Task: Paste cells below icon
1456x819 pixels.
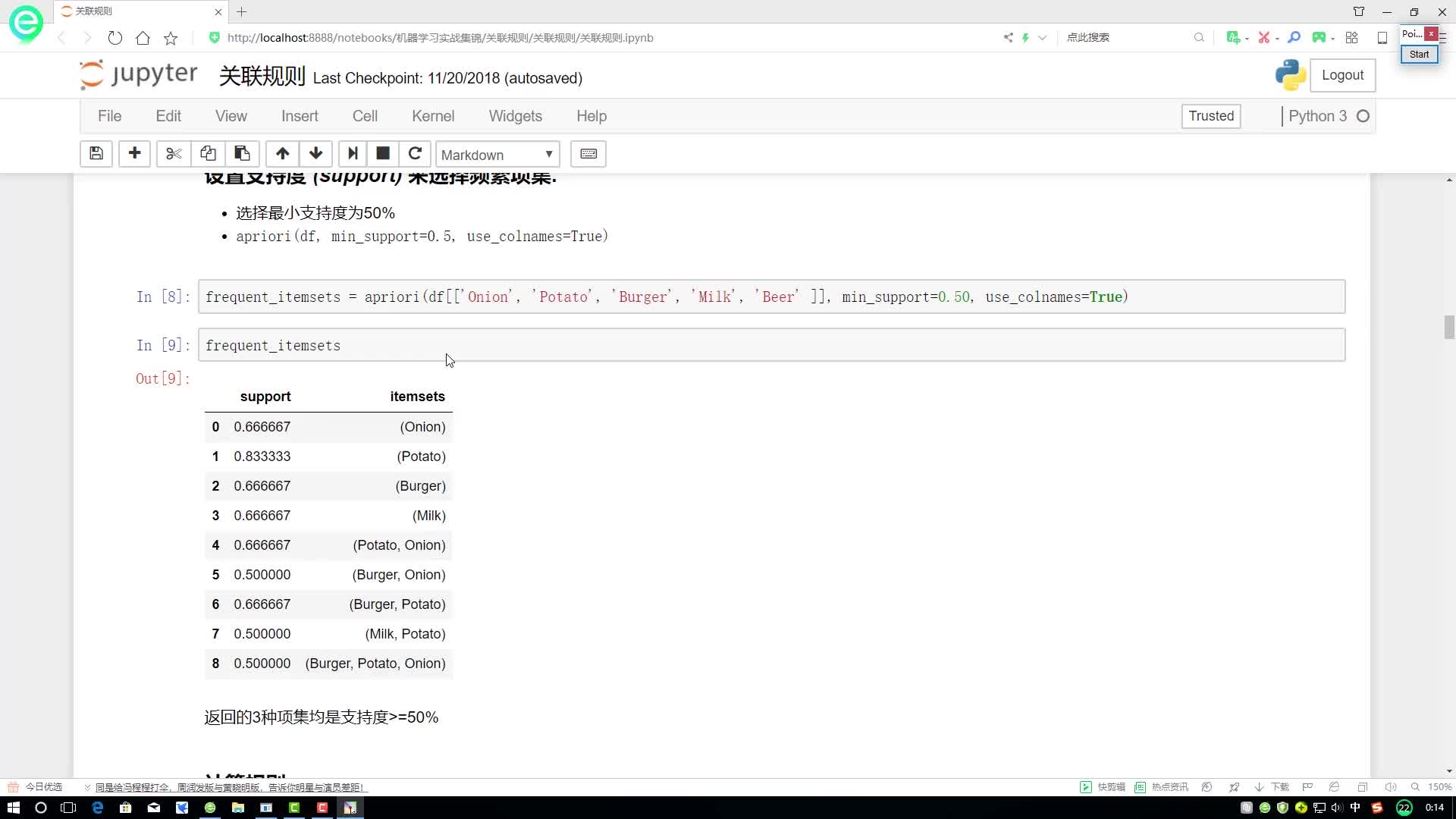Action: tap(242, 154)
